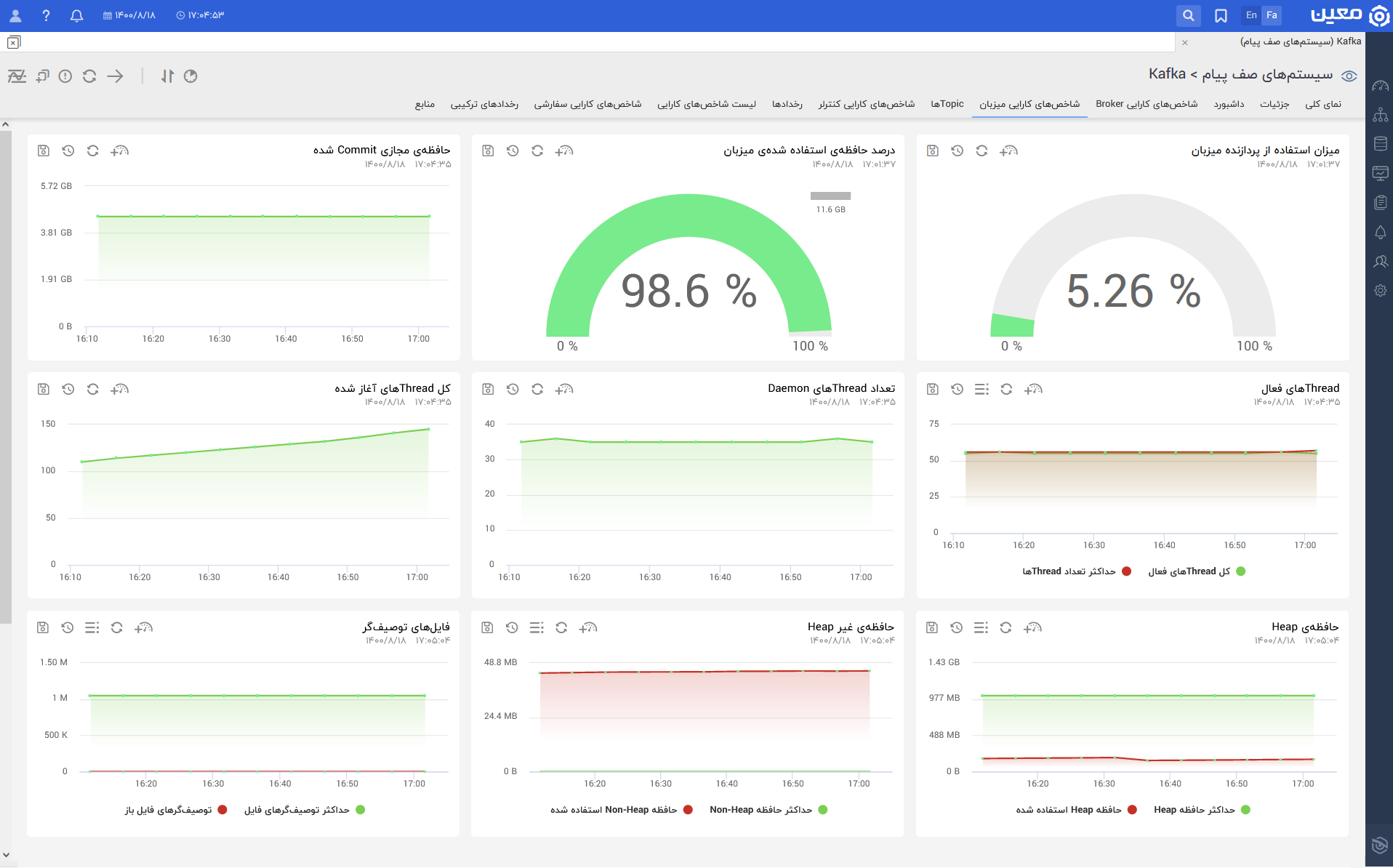Click the pie chart toolbar icon

(190, 76)
